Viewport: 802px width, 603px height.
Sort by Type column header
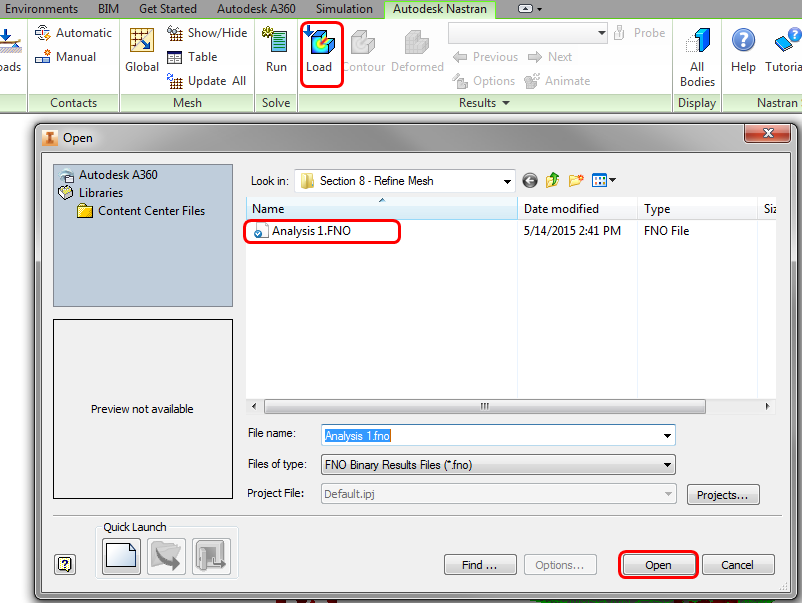click(x=697, y=209)
